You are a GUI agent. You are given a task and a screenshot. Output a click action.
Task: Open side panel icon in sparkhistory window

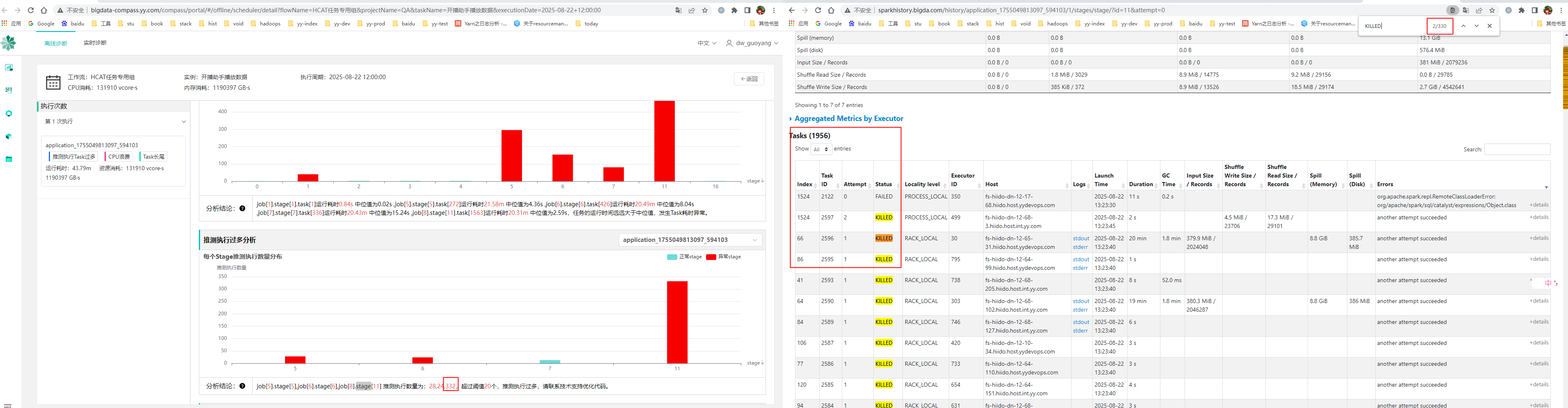(x=1534, y=10)
